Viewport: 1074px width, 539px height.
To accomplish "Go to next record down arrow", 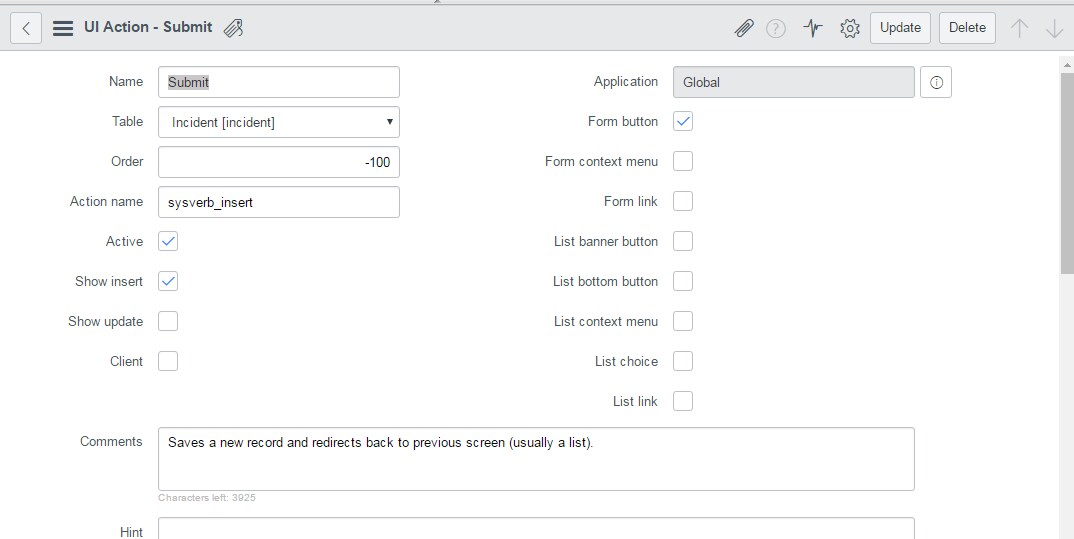I will pos(1054,28).
